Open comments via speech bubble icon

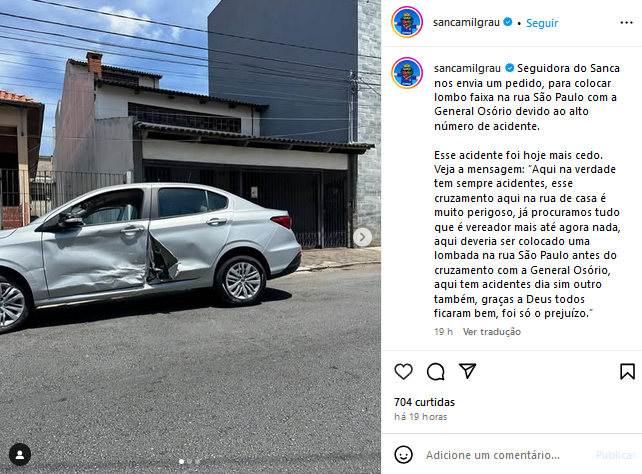435,372
